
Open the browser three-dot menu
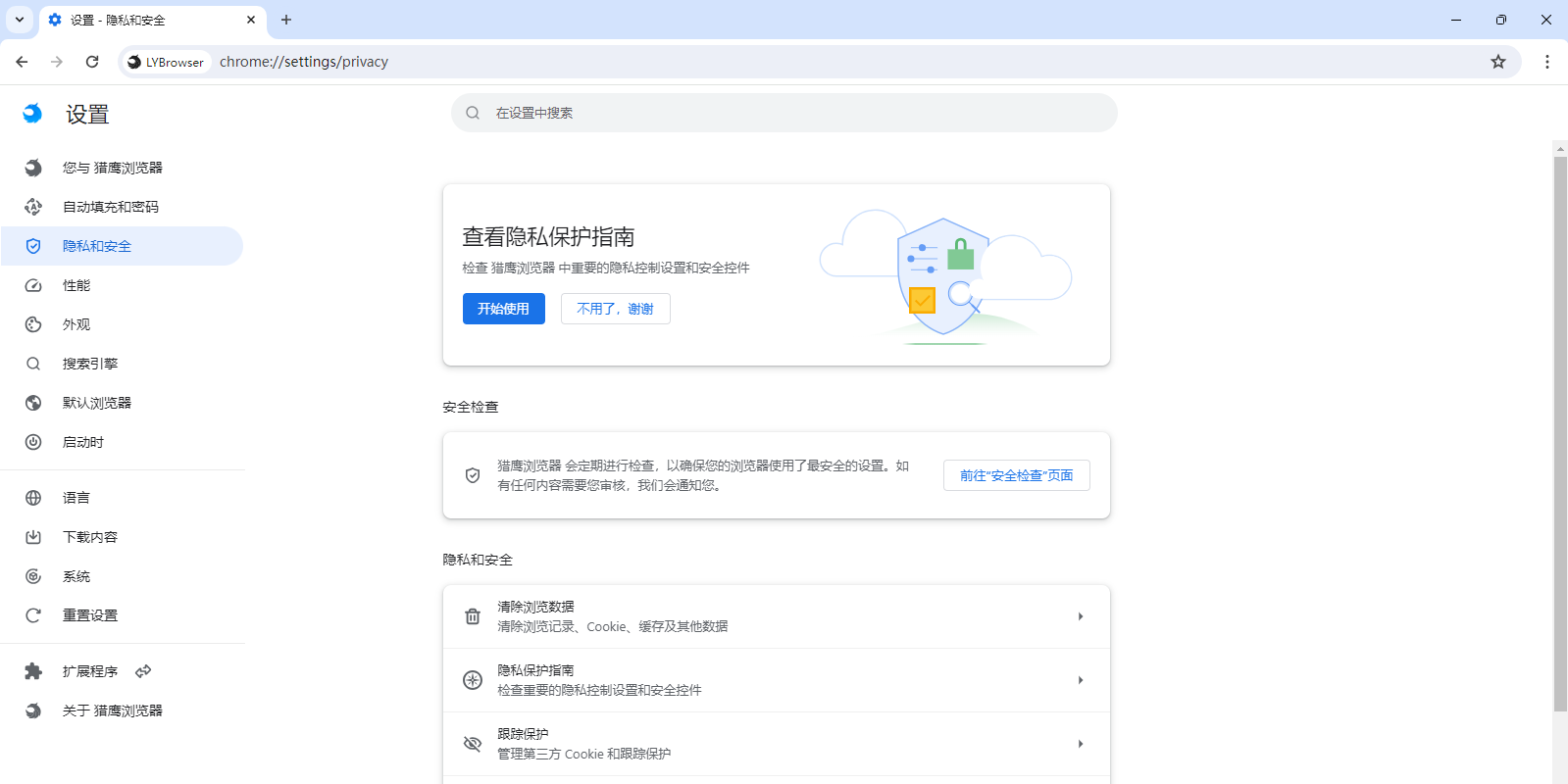pos(1546,62)
